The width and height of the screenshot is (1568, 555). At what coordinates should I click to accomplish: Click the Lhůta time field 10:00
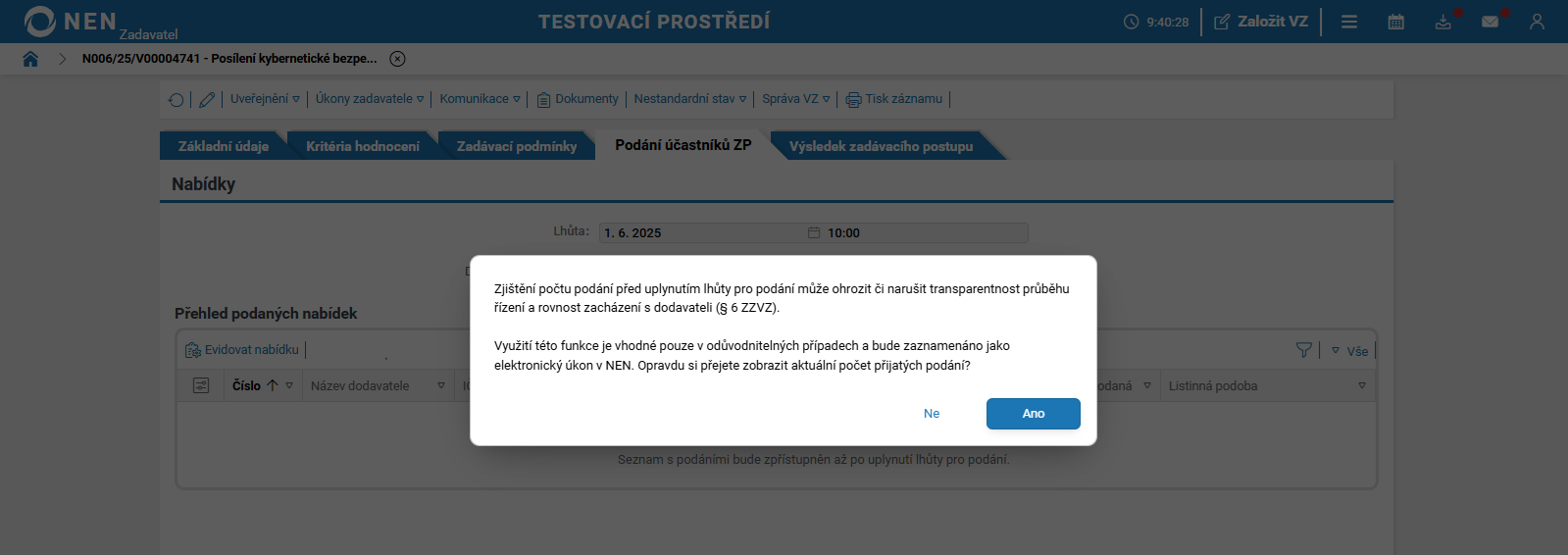pyautogui.click(x=926, y=232)
